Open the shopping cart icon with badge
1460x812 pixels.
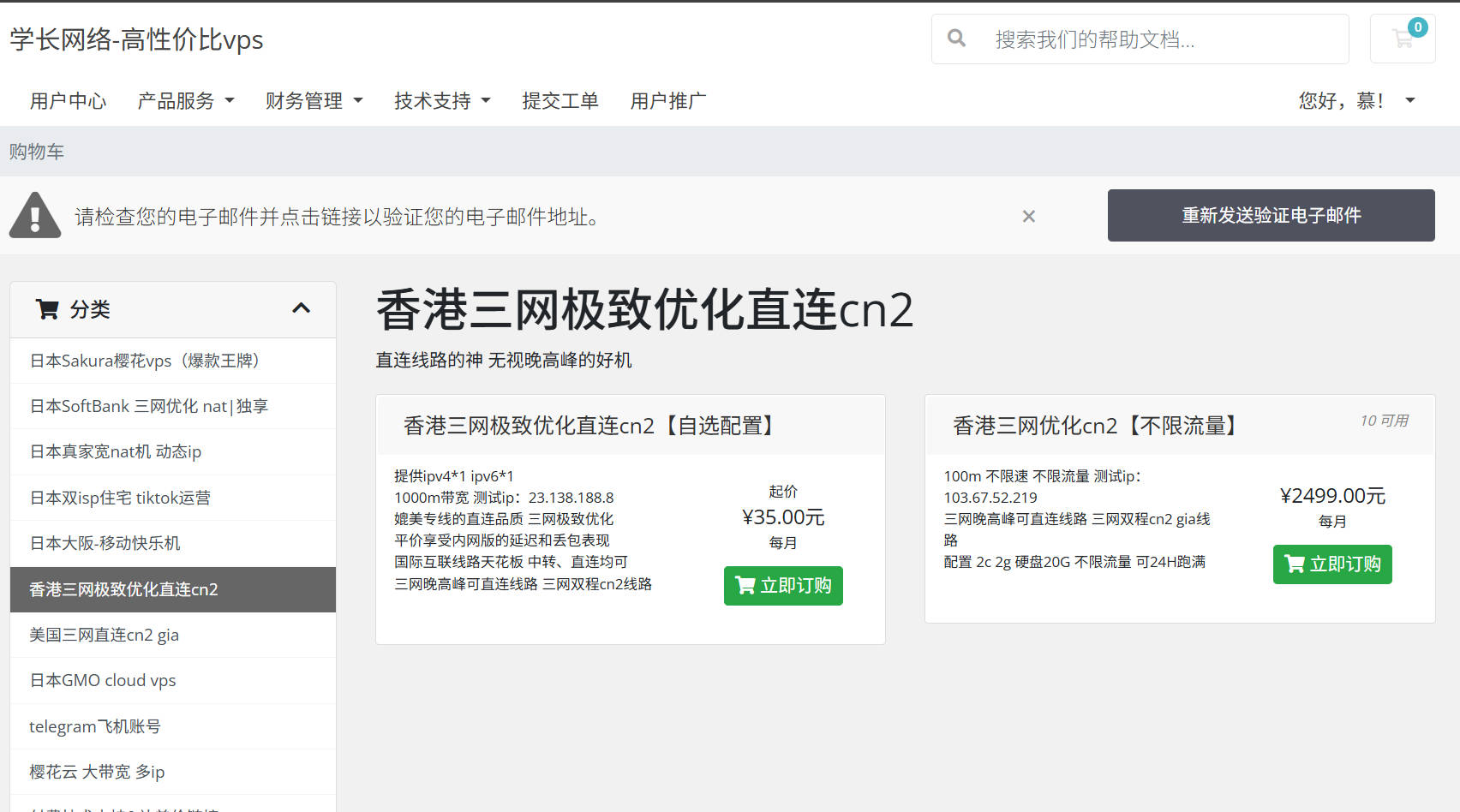pyautogui.click(x=1403, y=39)
